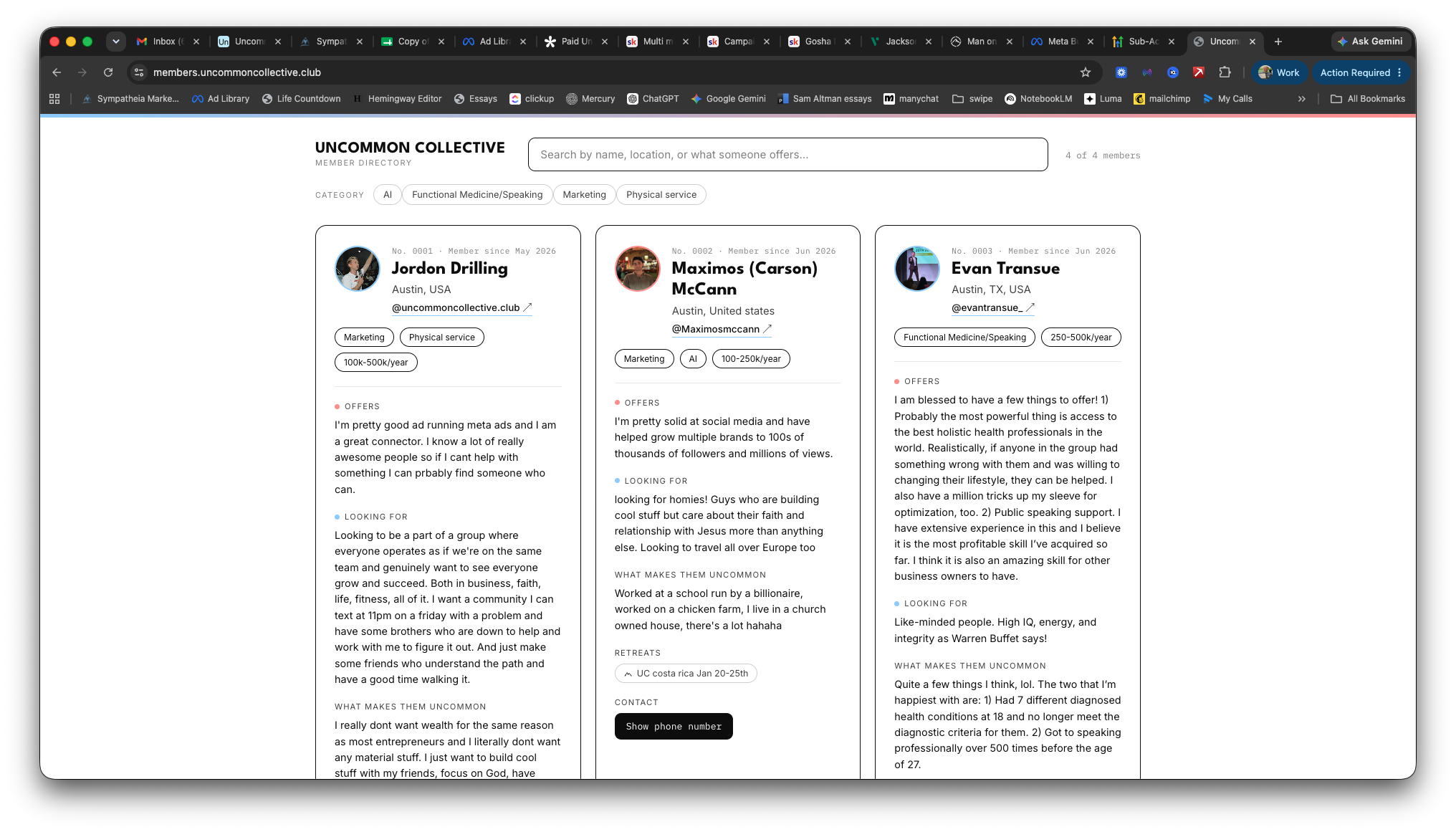Screen dimensions: 1456x832
Task: Open the clickup bookmark
Action: click(532, 99)
